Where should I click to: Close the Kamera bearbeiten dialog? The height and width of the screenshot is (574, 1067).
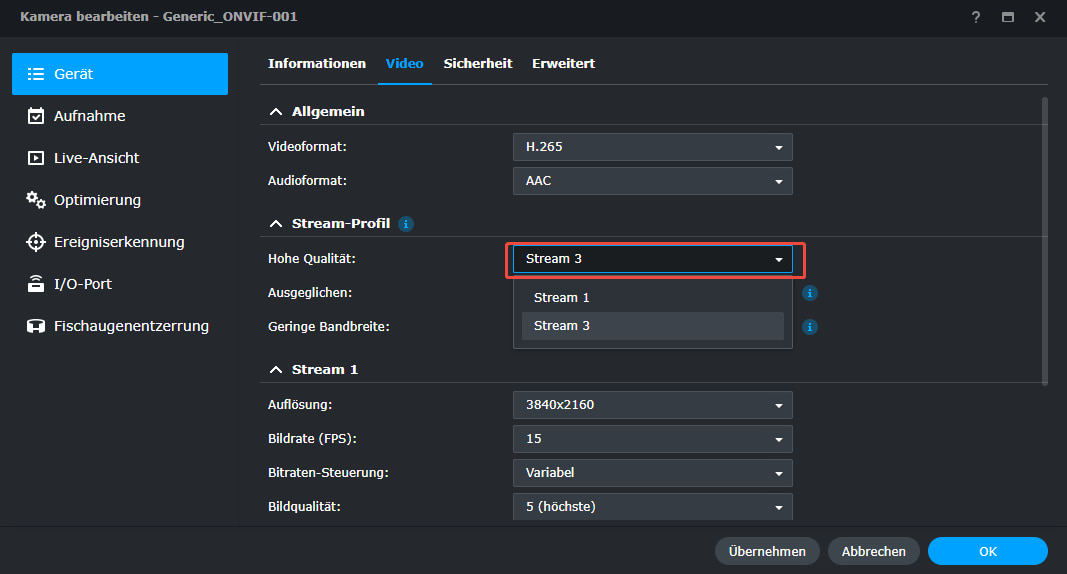[1040, 17]
